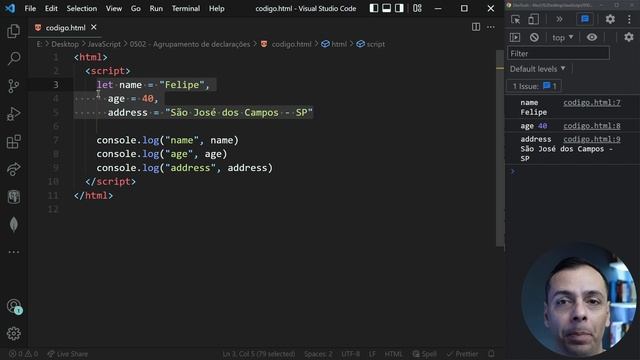The height and width of the screenshot is (360, 640).
Task: Start Live Share from status bar
Action: pos(67,354)
